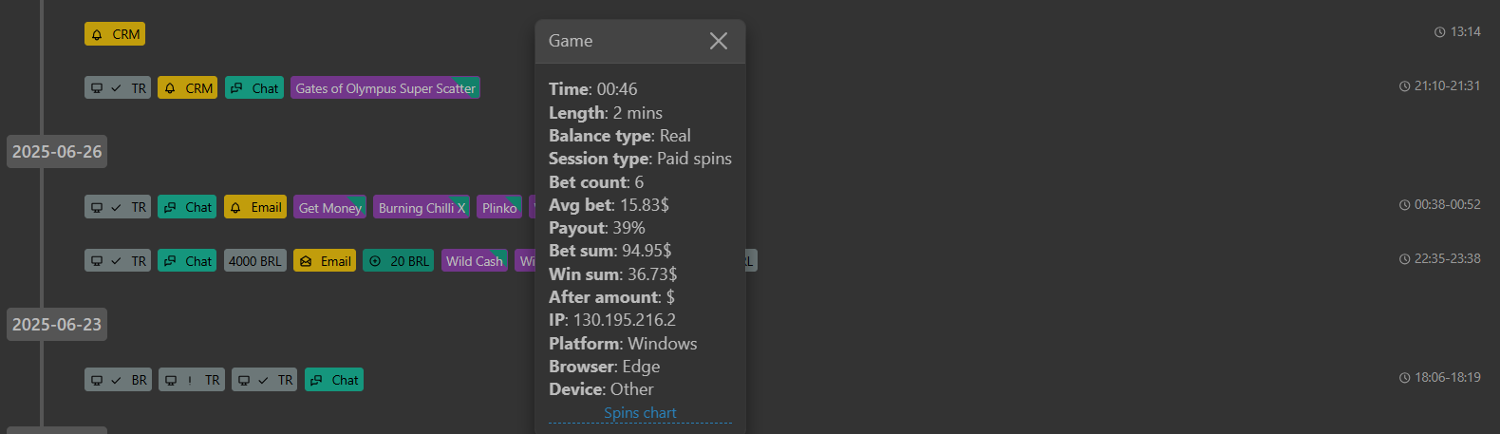Image resolution: width=1500 pixels, height=434 pixels.
Task: Select the Get Money game tag
Action: [330, 207]
